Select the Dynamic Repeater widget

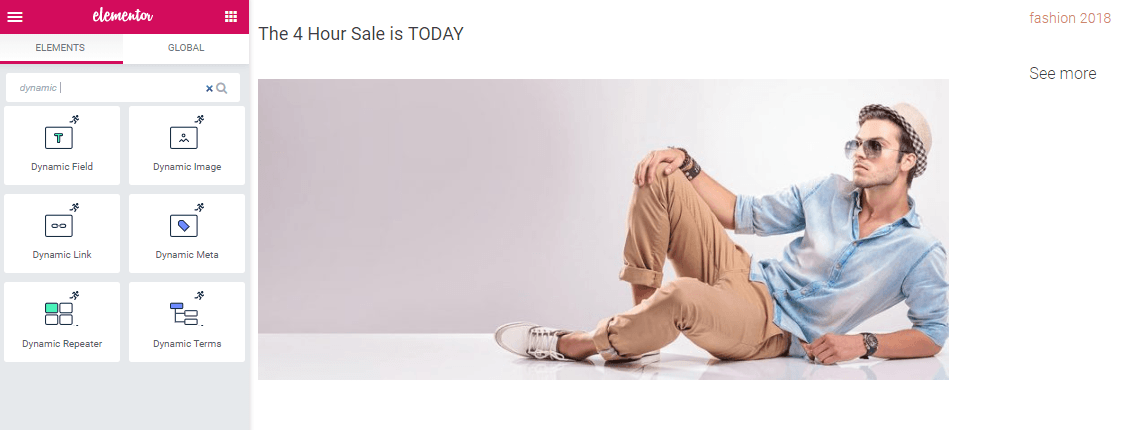[62, 322]
